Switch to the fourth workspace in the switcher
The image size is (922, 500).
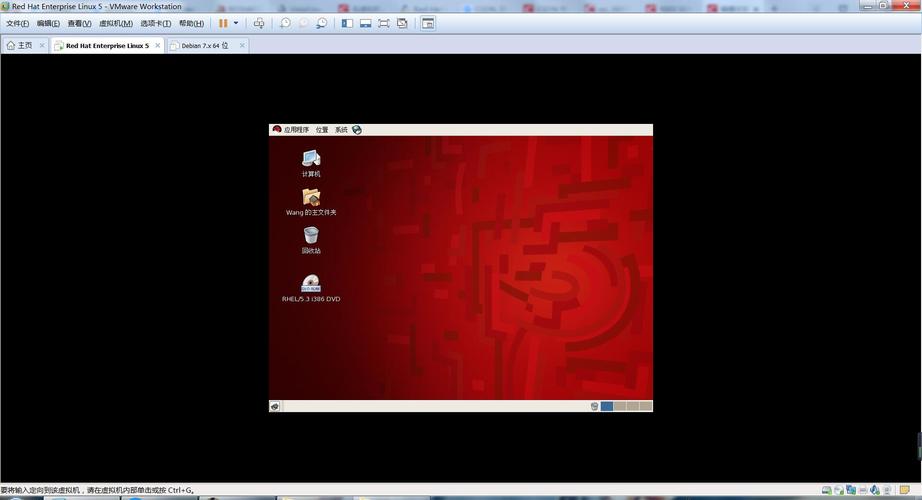click(x=646, y=406)
